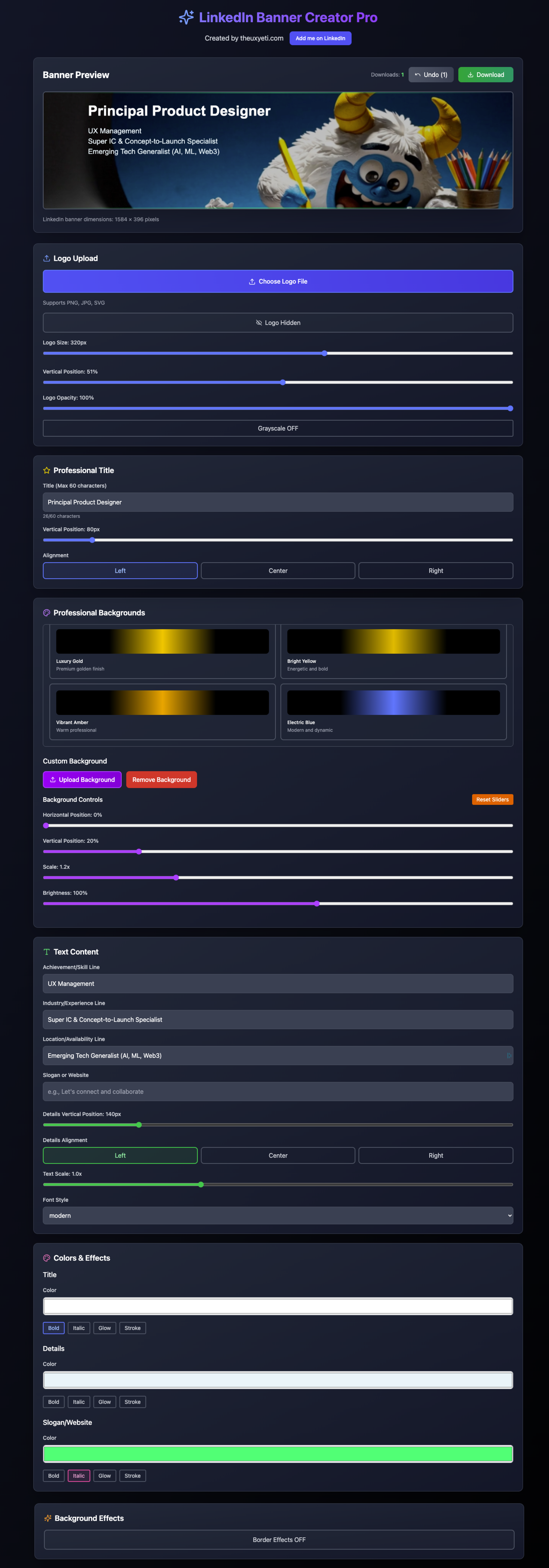The height and width of the screenshot is (1568, 549).
Task: Set Details Alignment to Right
Action: pos(435,1155)
